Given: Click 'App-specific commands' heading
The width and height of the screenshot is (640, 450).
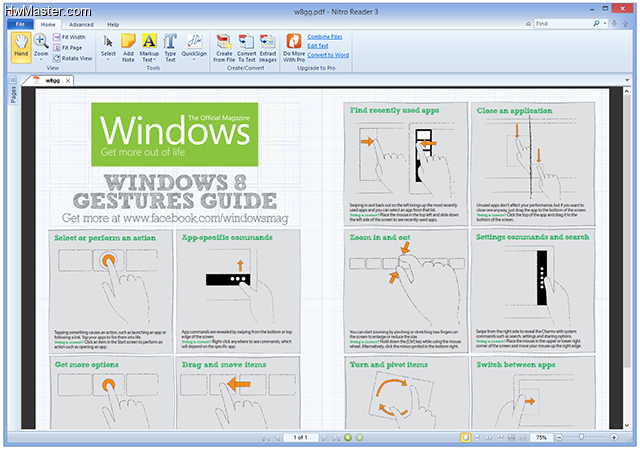Looking at the screenshot, I should (x=227, y=237).
